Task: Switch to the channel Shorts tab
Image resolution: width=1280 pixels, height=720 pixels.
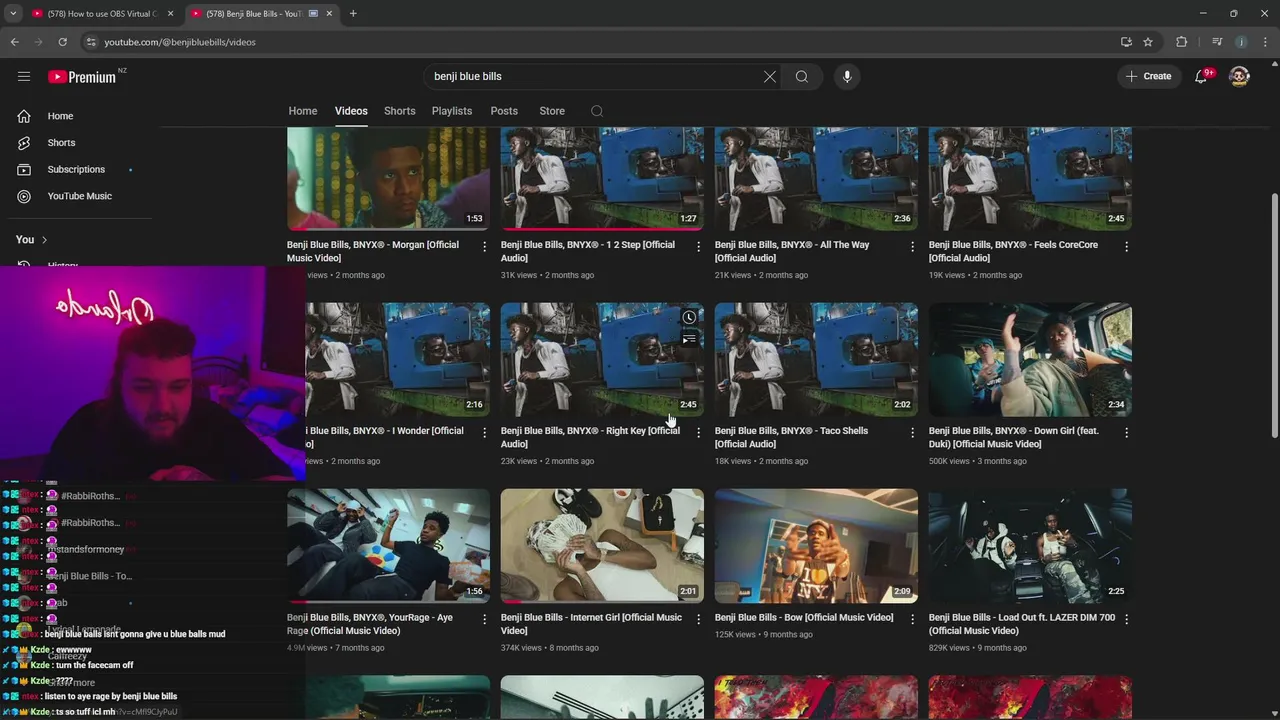Action: click(x=399, y=111)
